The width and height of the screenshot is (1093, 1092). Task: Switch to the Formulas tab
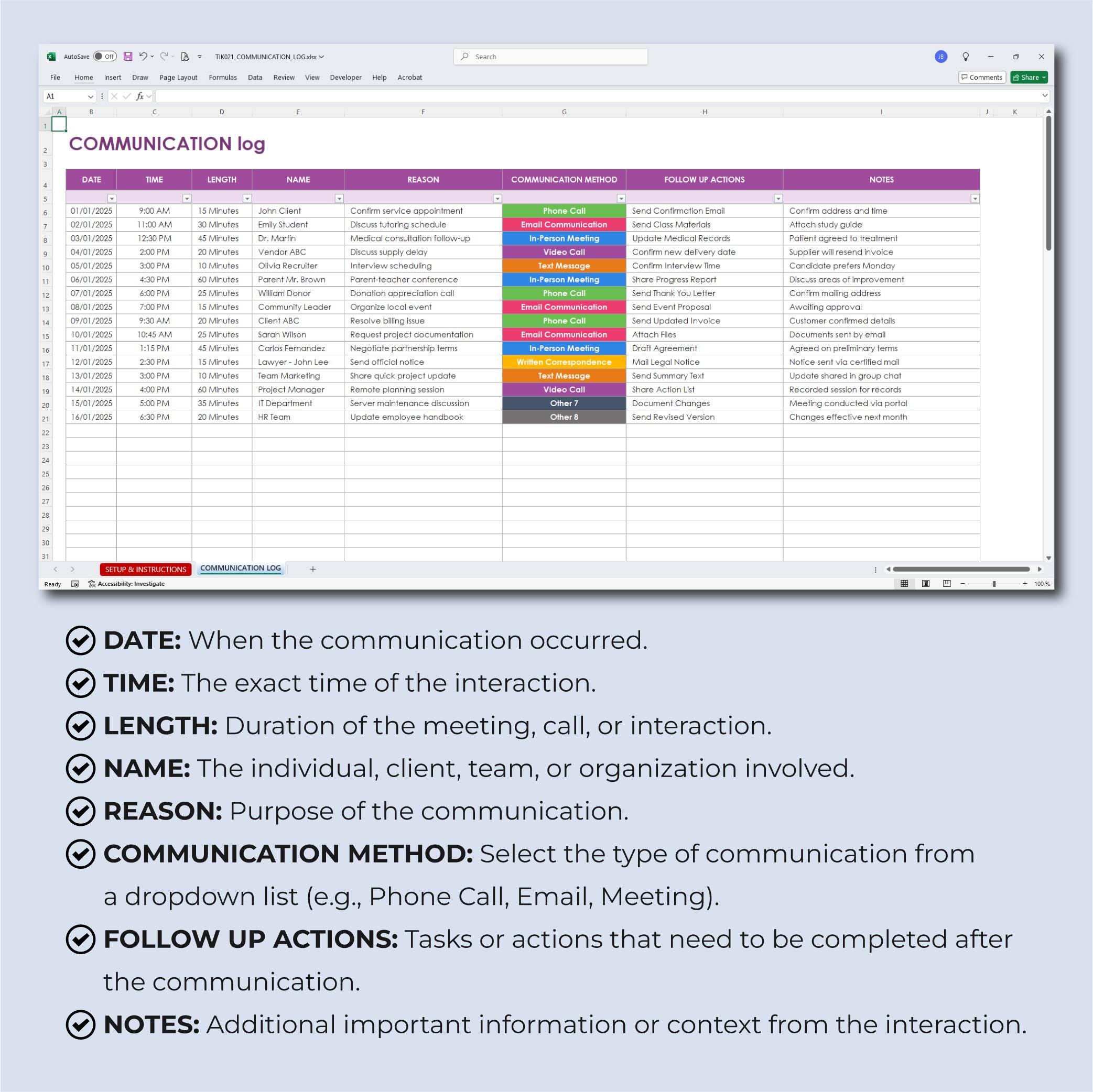click(223, 78)
